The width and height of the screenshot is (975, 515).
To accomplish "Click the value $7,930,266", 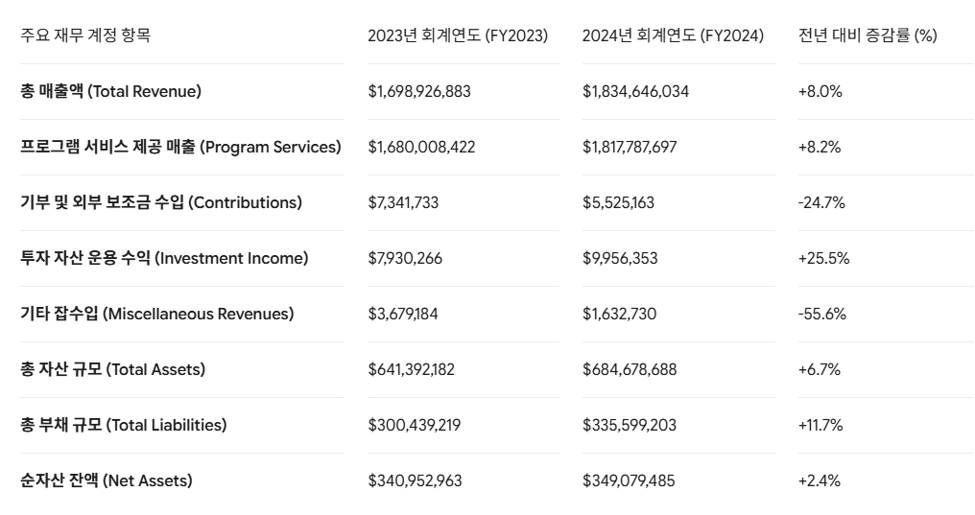I will coord(405,258).
